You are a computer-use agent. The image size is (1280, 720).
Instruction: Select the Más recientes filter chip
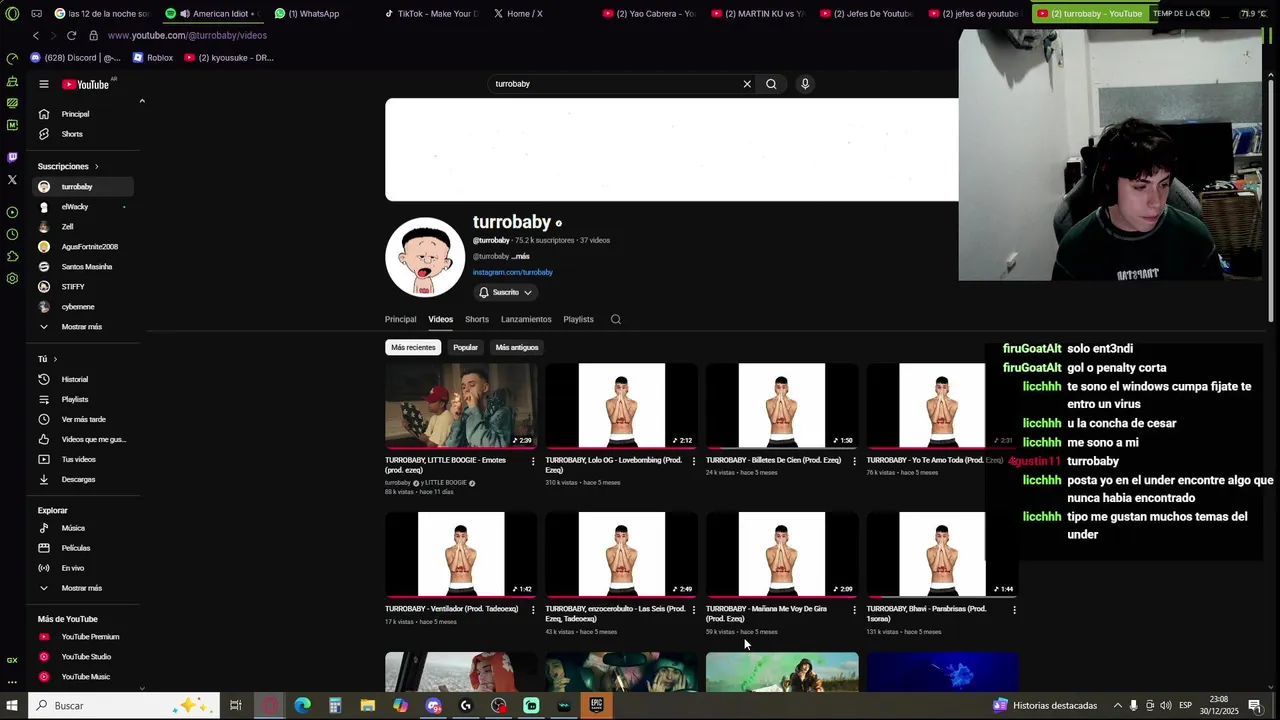413,347
